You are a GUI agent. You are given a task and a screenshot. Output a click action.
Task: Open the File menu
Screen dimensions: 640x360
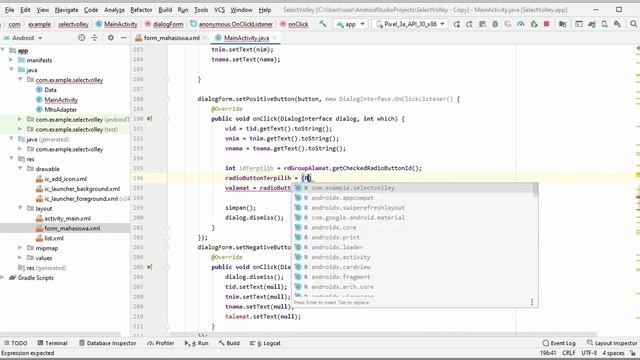click(9, 10)
